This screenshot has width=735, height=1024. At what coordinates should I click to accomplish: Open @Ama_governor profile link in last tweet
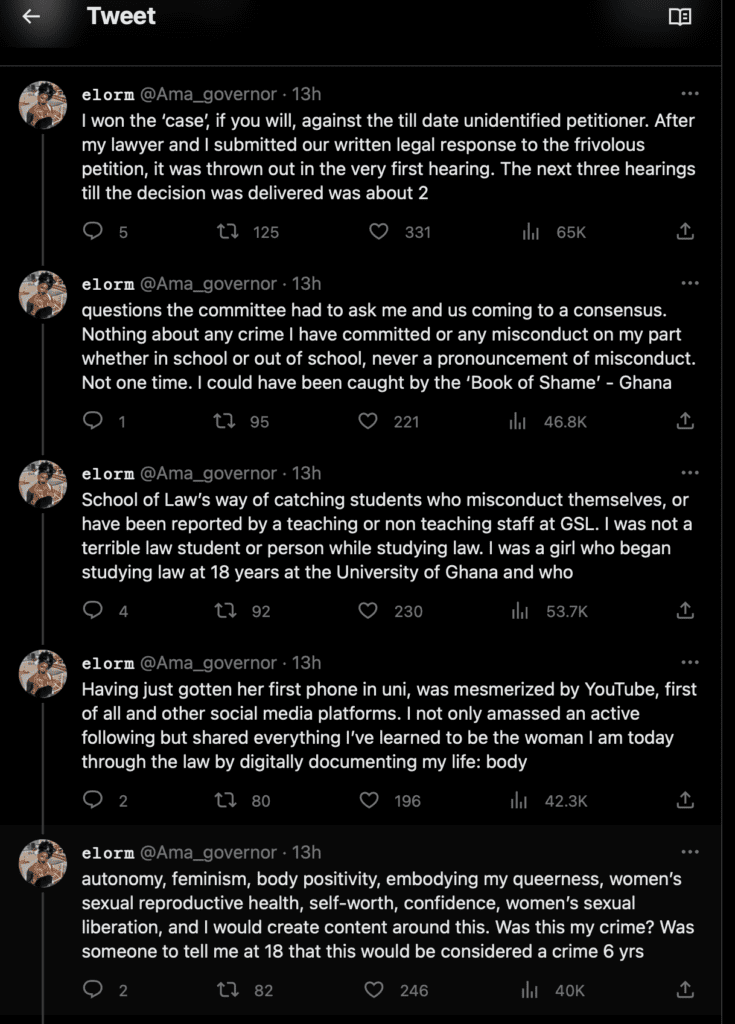[209, 853]
